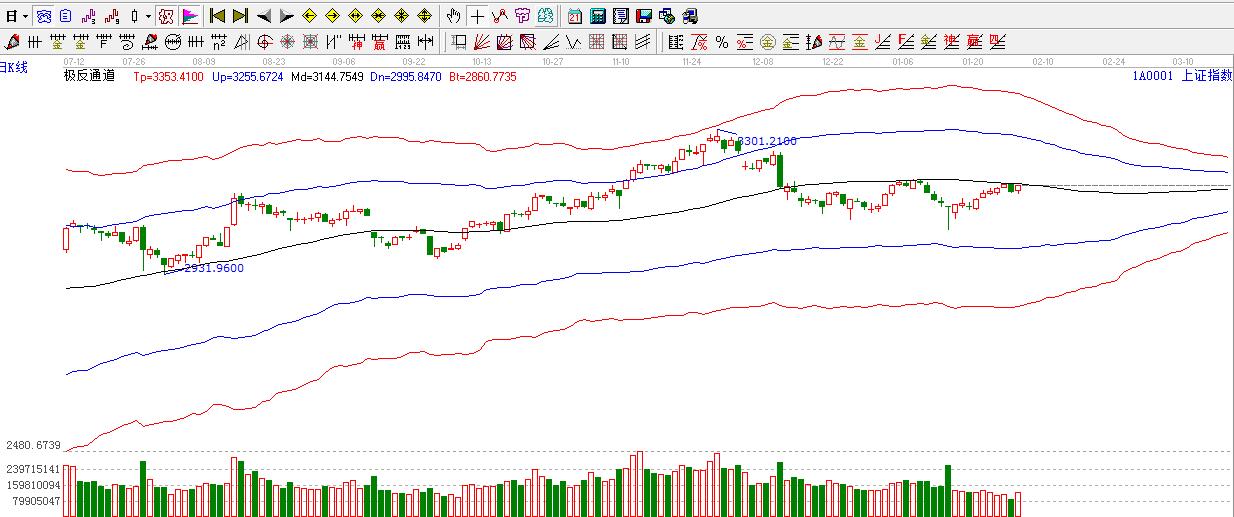The image size is (1234, 517).
Task: Open the calculator icon
Action: tap(598, 16)
